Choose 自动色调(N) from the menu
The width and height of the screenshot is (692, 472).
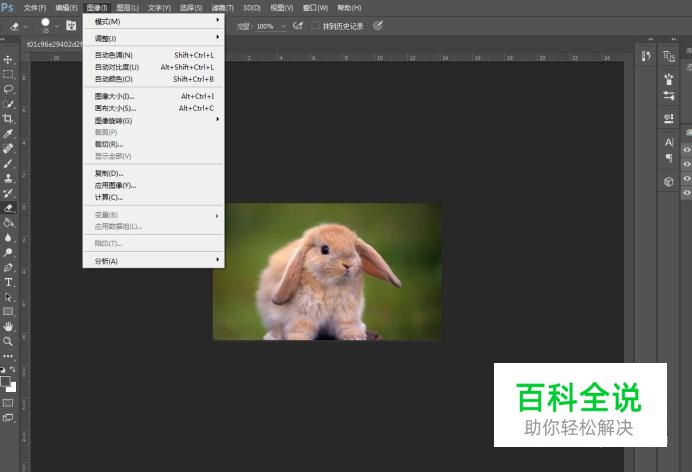click(x=113, y=55)
